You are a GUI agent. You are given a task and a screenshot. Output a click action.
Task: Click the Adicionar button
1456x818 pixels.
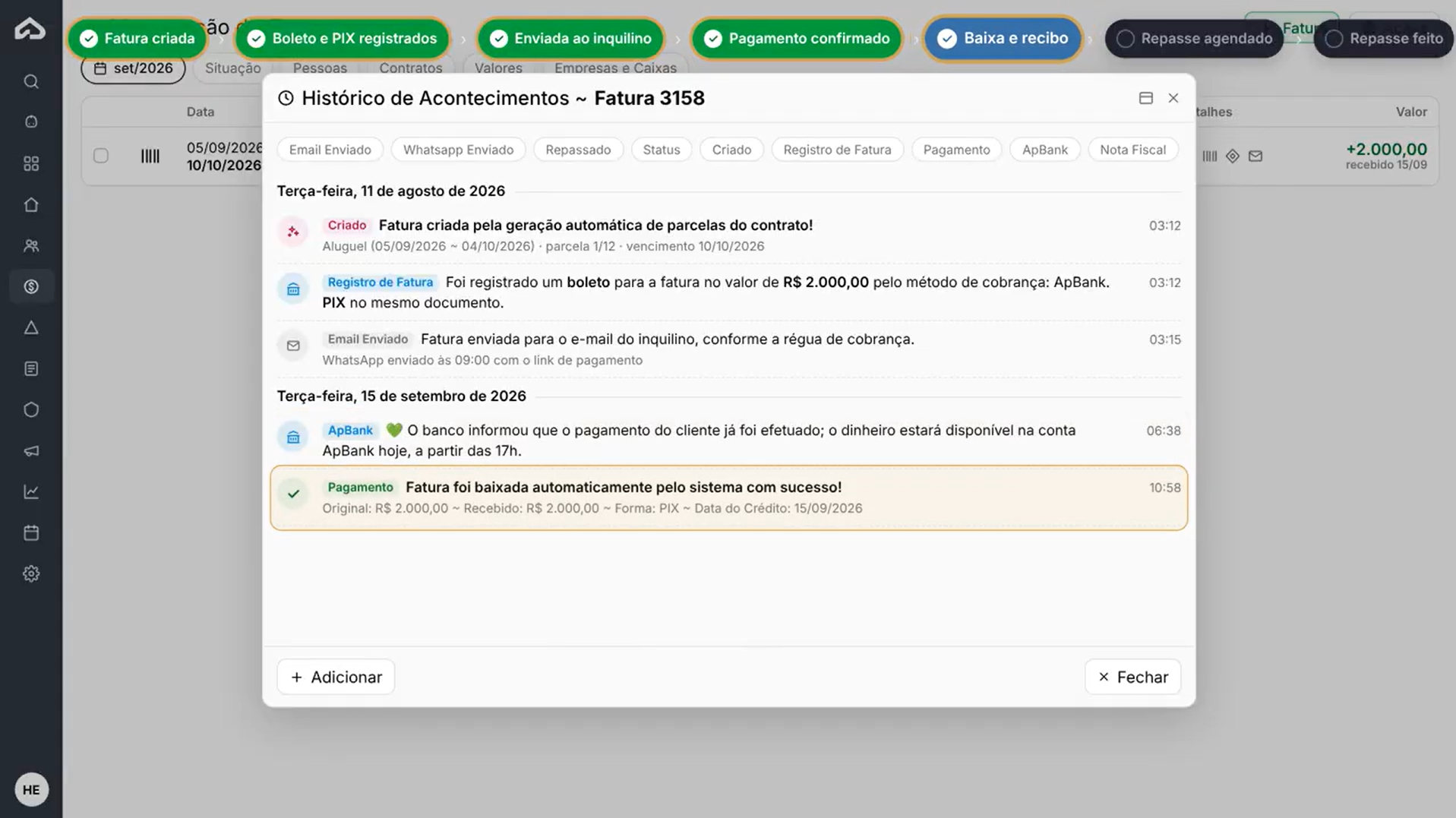pyautogui.click(x=336, y=677)
